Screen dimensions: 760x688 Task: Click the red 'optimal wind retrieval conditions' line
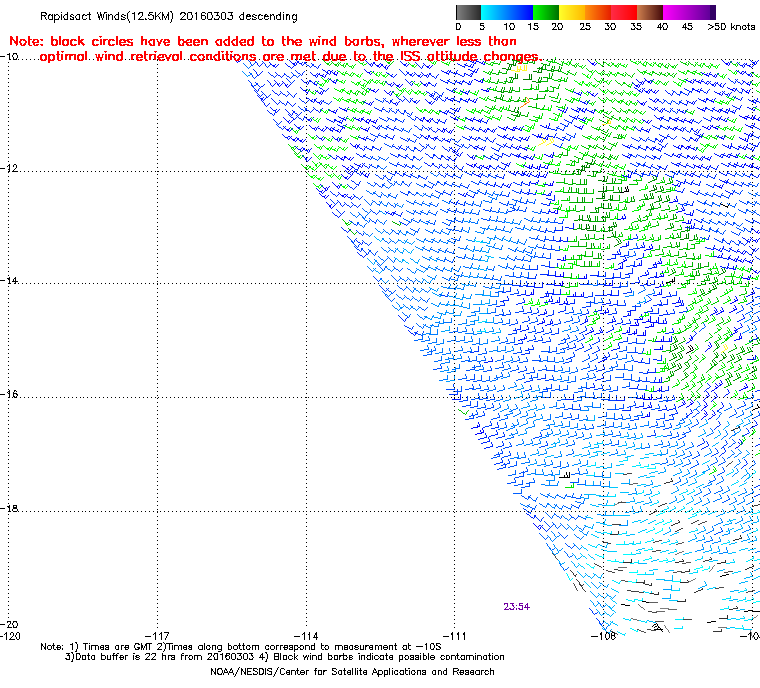click(x=290, y=57)
